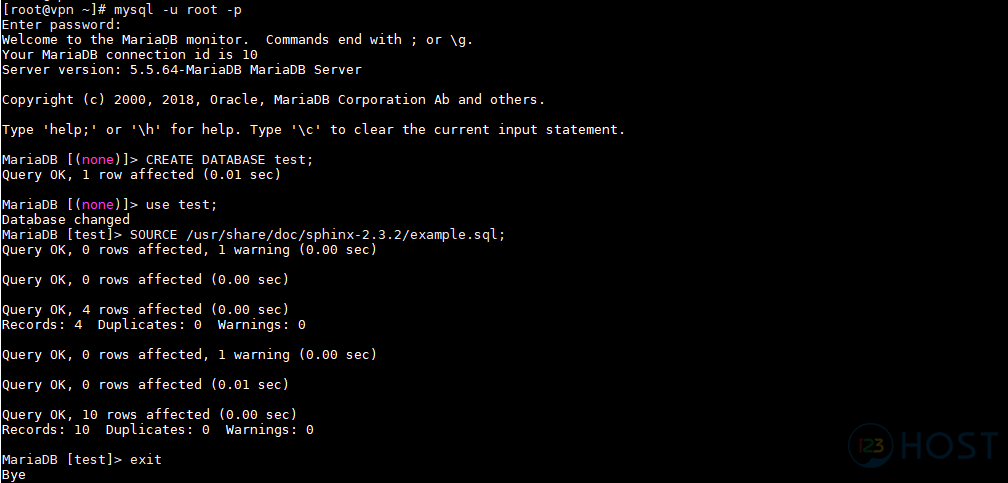Click the Welcome to the MariaDB monitor line
This screenshot has height=483, width=1008.
point(237,40)
